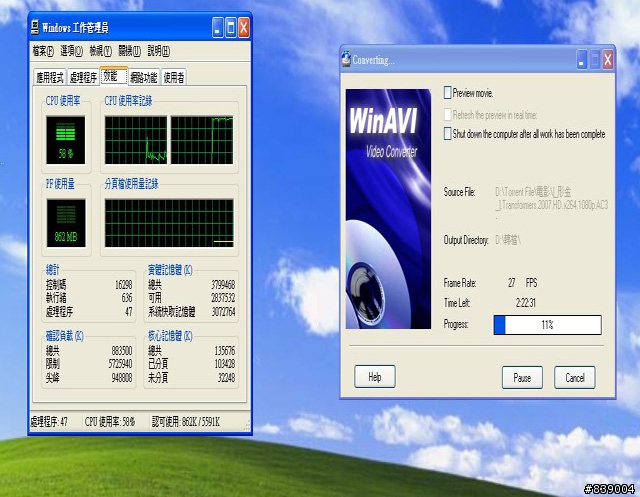The height and width of the screenshot is (497, 640).
Task: Click the Help button in WinAVI
Action: (x=375, y=377)
